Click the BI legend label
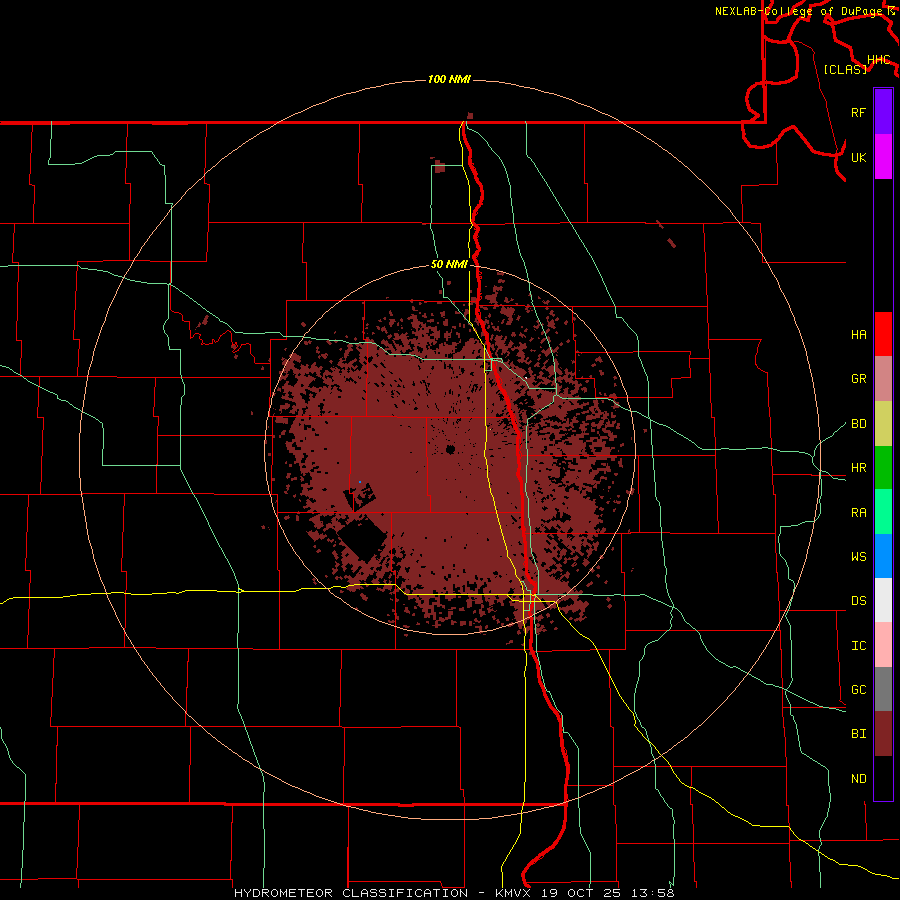This screenshot has height=900, width=900. (x=858, y=733)
